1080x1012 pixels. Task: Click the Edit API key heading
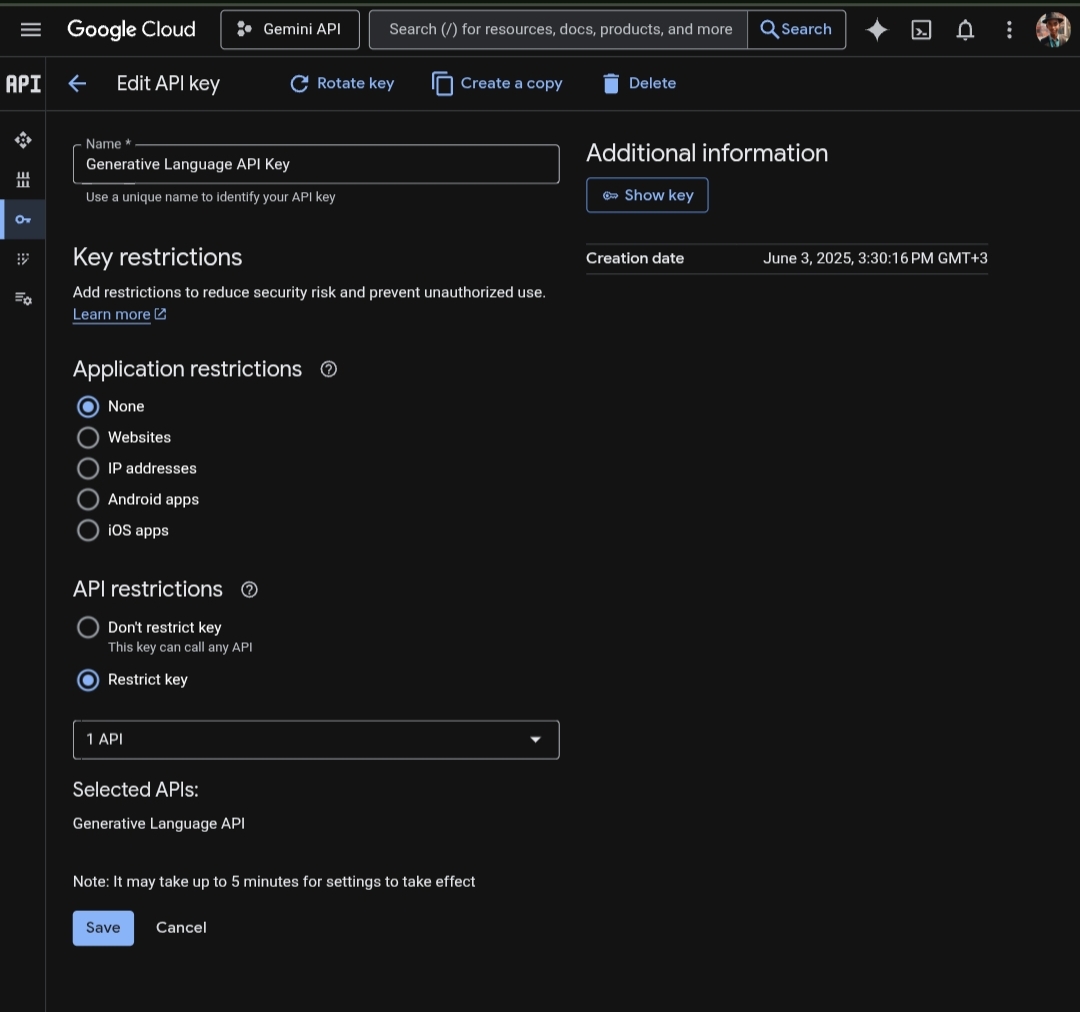pyautogui.click(x=168, y=83)
